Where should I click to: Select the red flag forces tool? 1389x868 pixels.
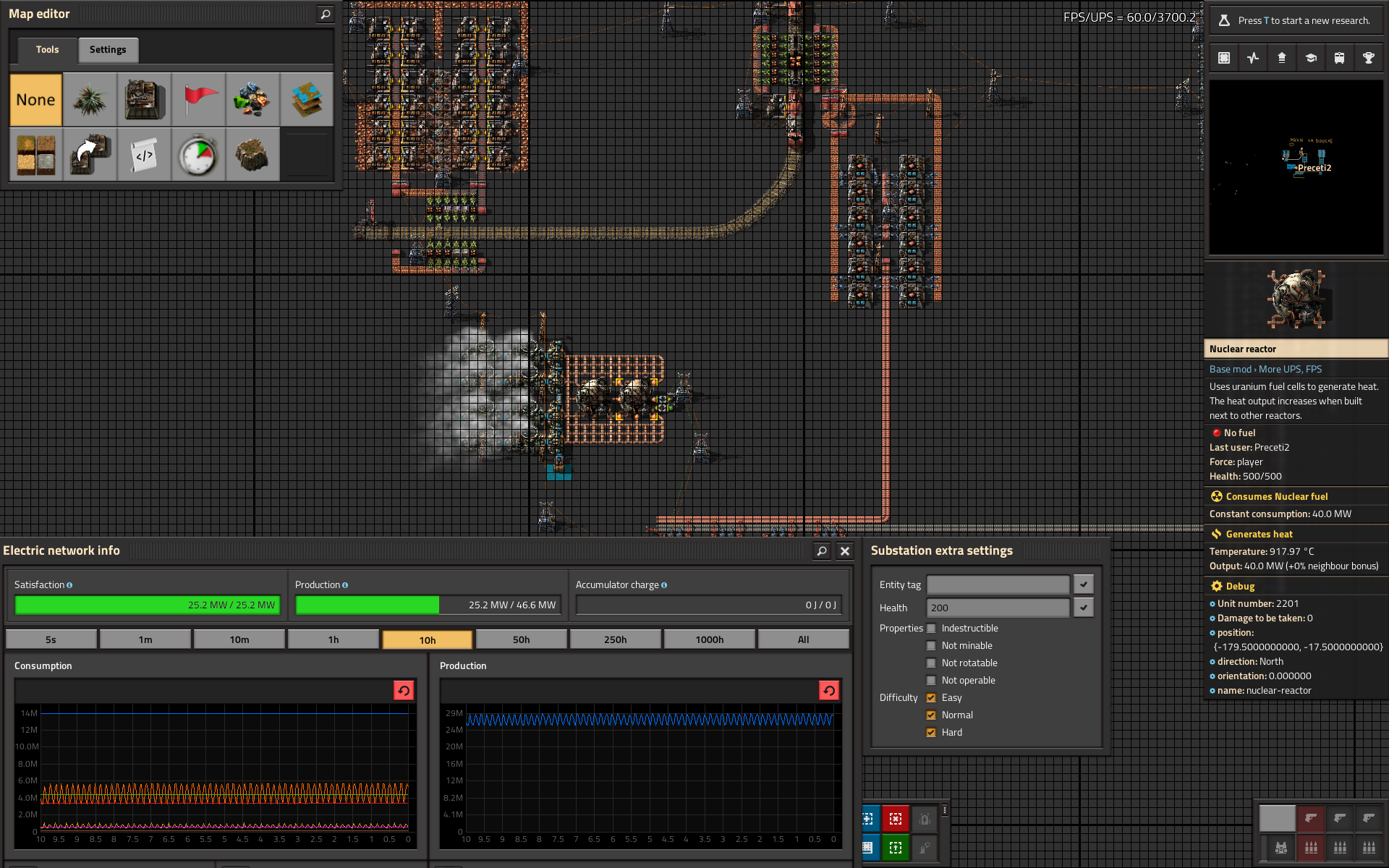[198, 100]
